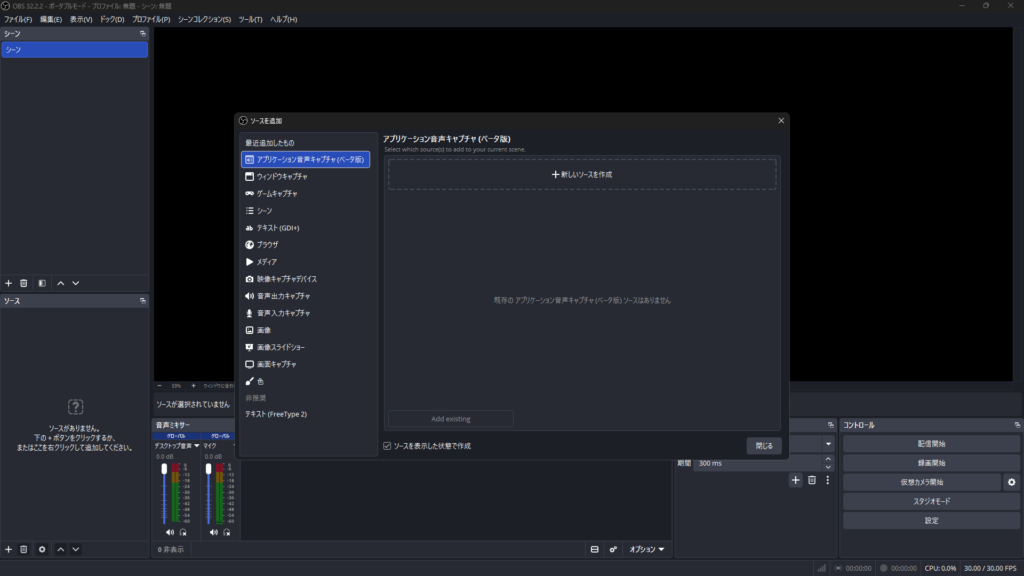The image size is (1024, 576).
Task: Click 仮想カメラ開始 button
Action: click(x=922, y=483)
